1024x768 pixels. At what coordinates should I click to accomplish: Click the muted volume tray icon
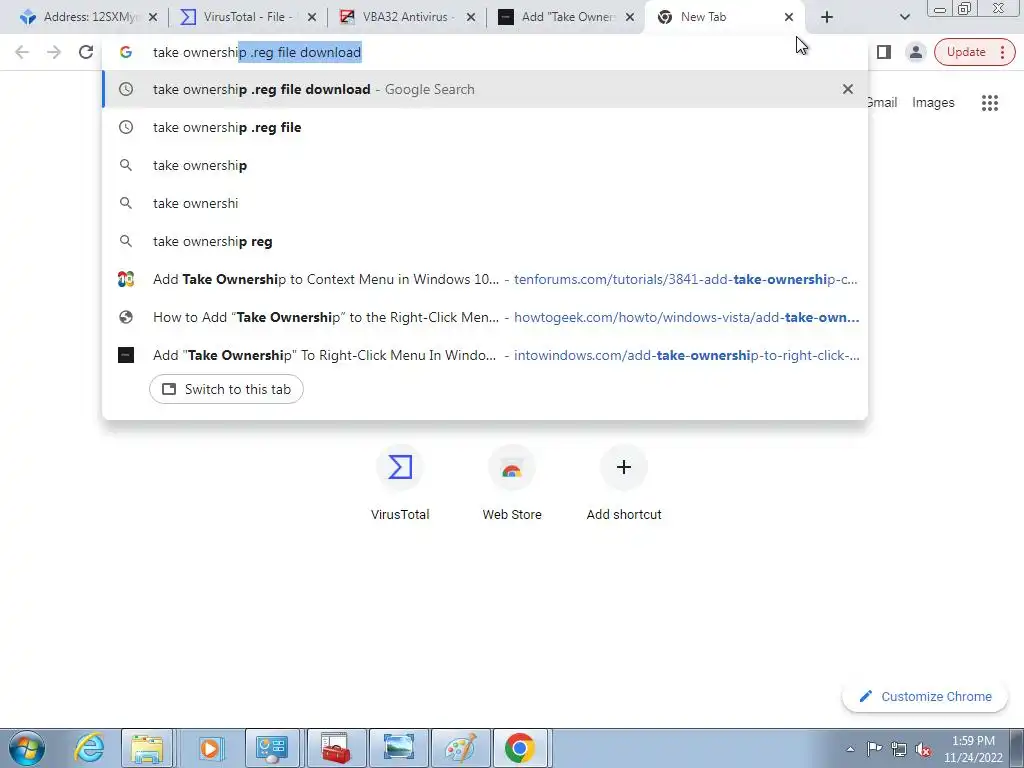pyautogui.click(x=923, y=749)
